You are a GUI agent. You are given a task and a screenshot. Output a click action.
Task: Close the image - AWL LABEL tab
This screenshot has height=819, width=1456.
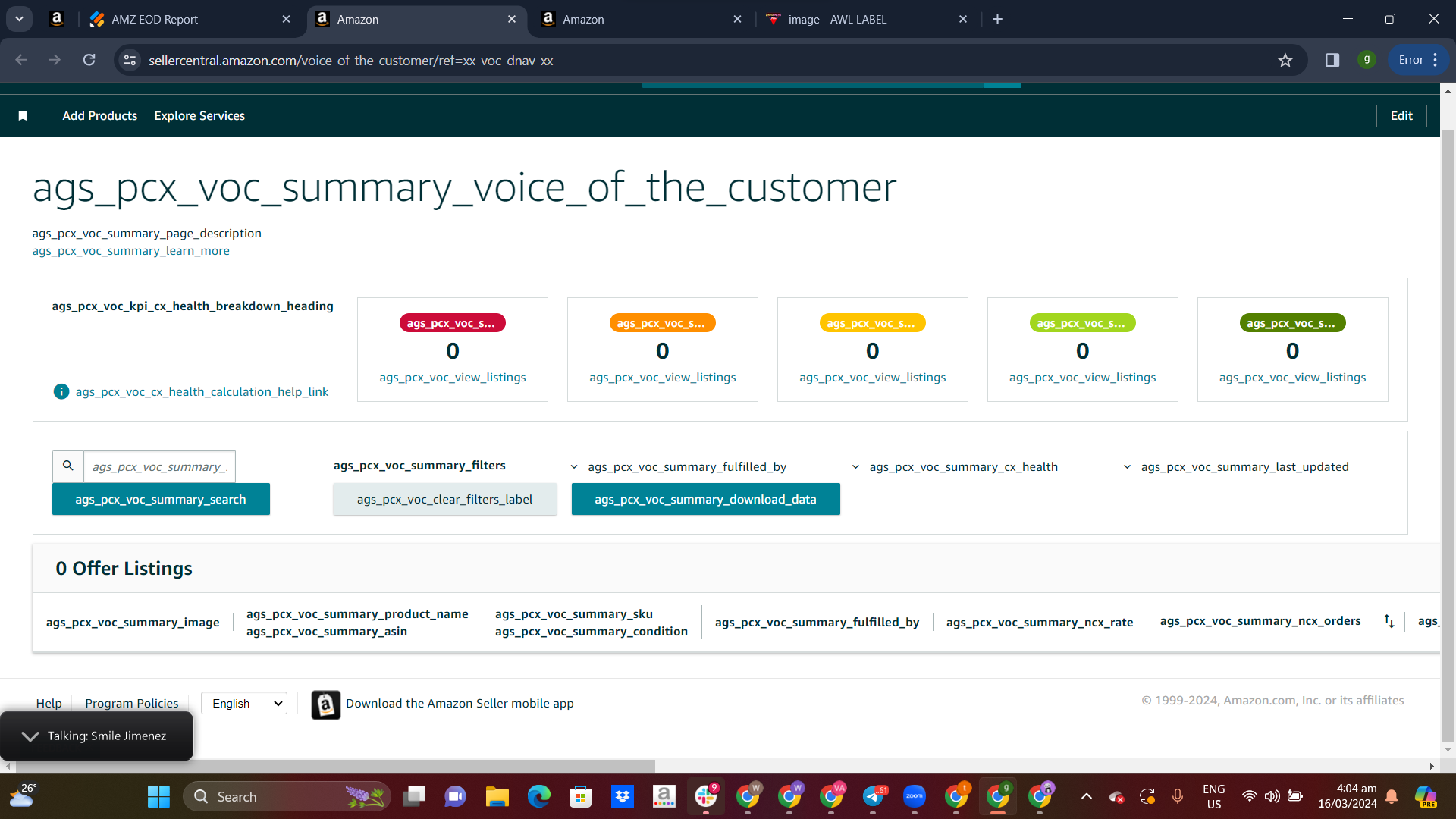(x=963, y=19)
